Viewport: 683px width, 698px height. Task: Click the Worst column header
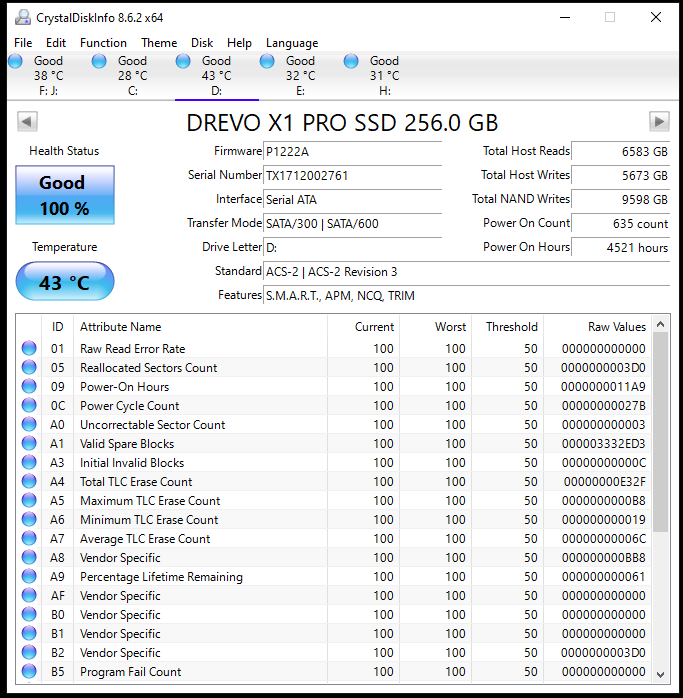point(436,327)
